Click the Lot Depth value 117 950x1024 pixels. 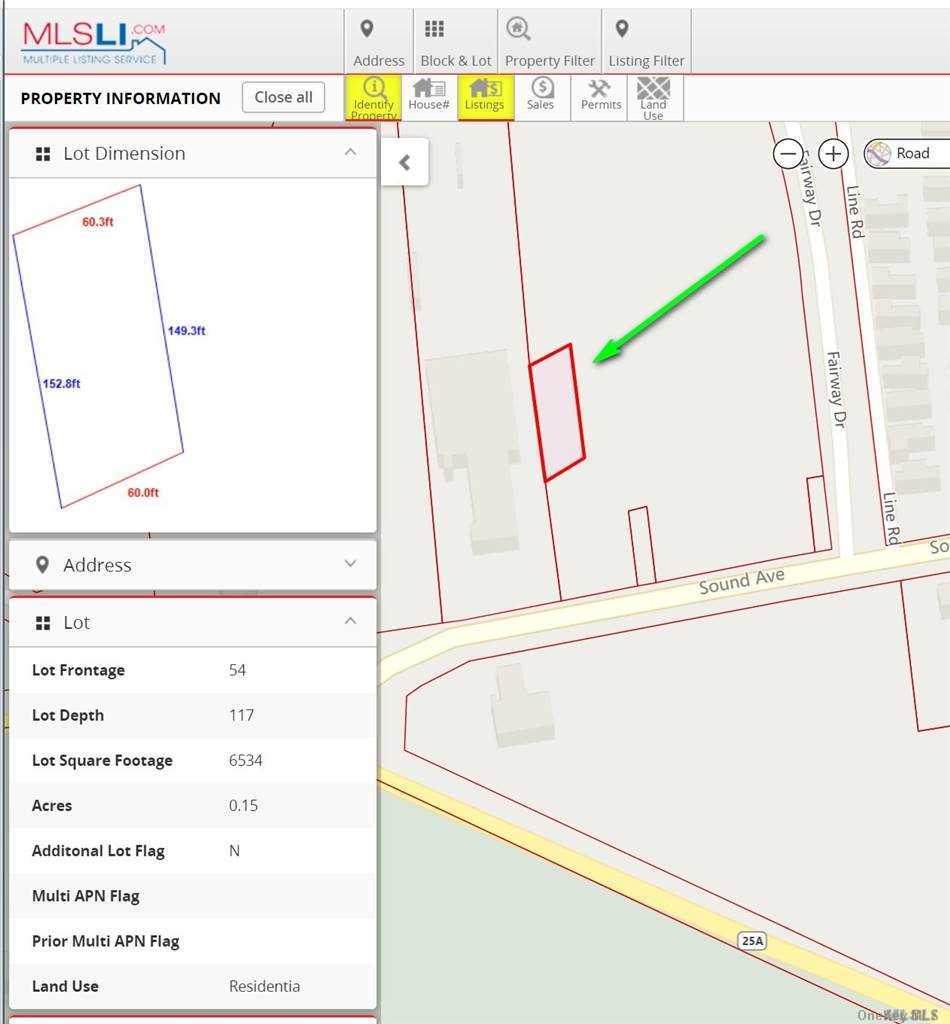click(x=241, y=715)
